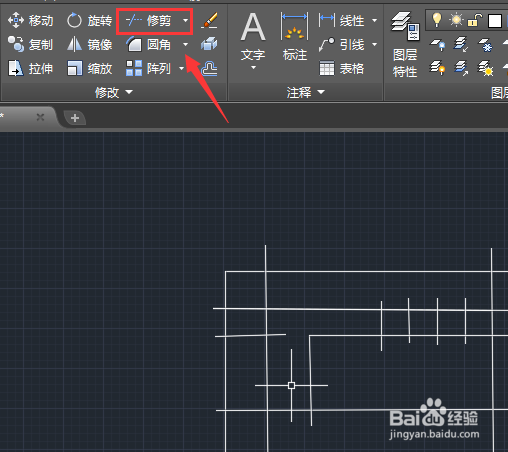
Task: Select the 旋转 (Rotate) tool
Action: click(89, 21)
